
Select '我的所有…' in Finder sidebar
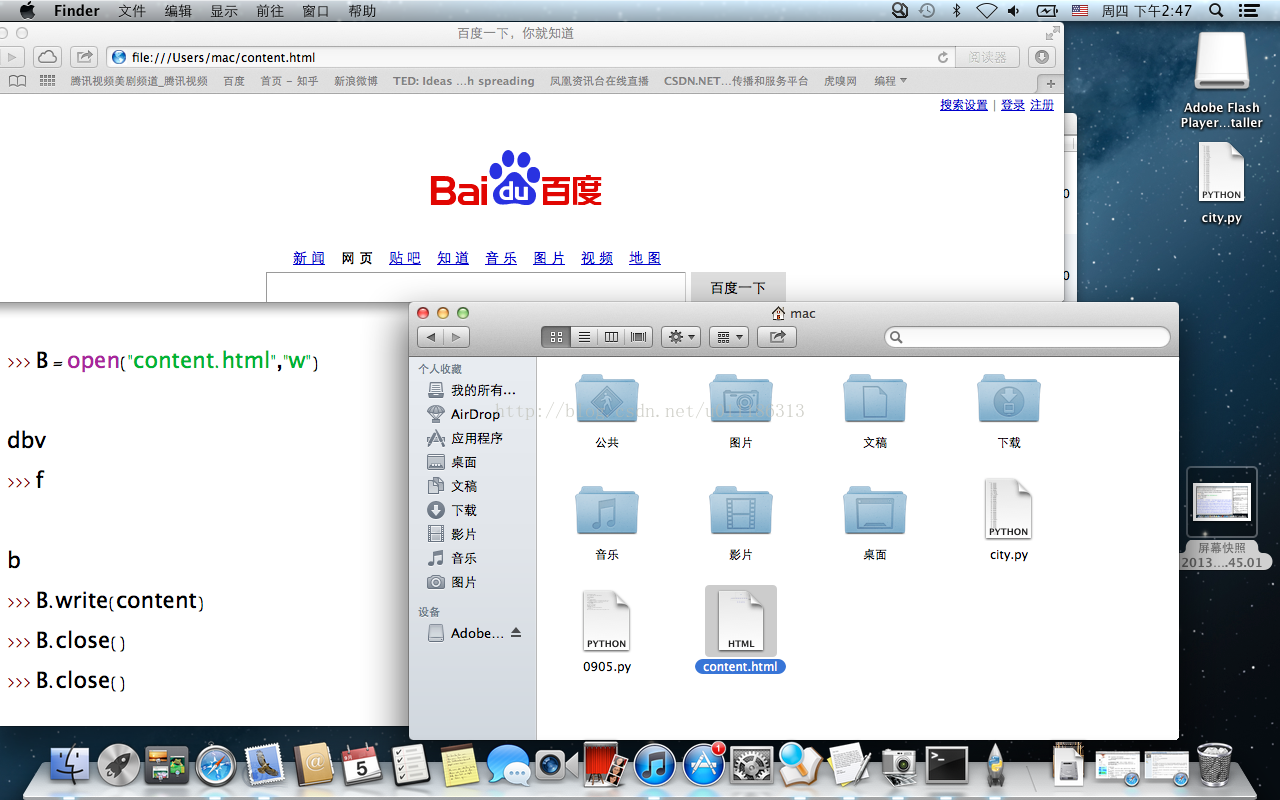tap(472, 390)
